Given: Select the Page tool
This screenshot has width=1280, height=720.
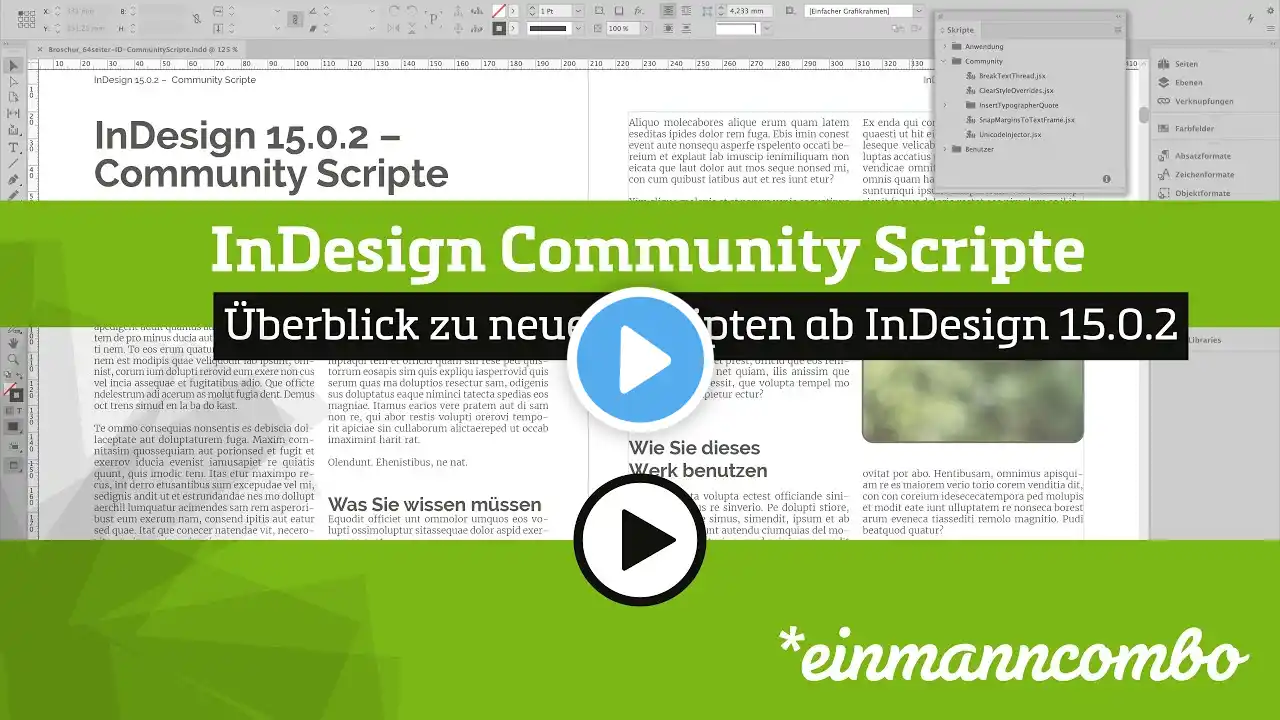Looking at the screenshot, I should tap(14, 98).
